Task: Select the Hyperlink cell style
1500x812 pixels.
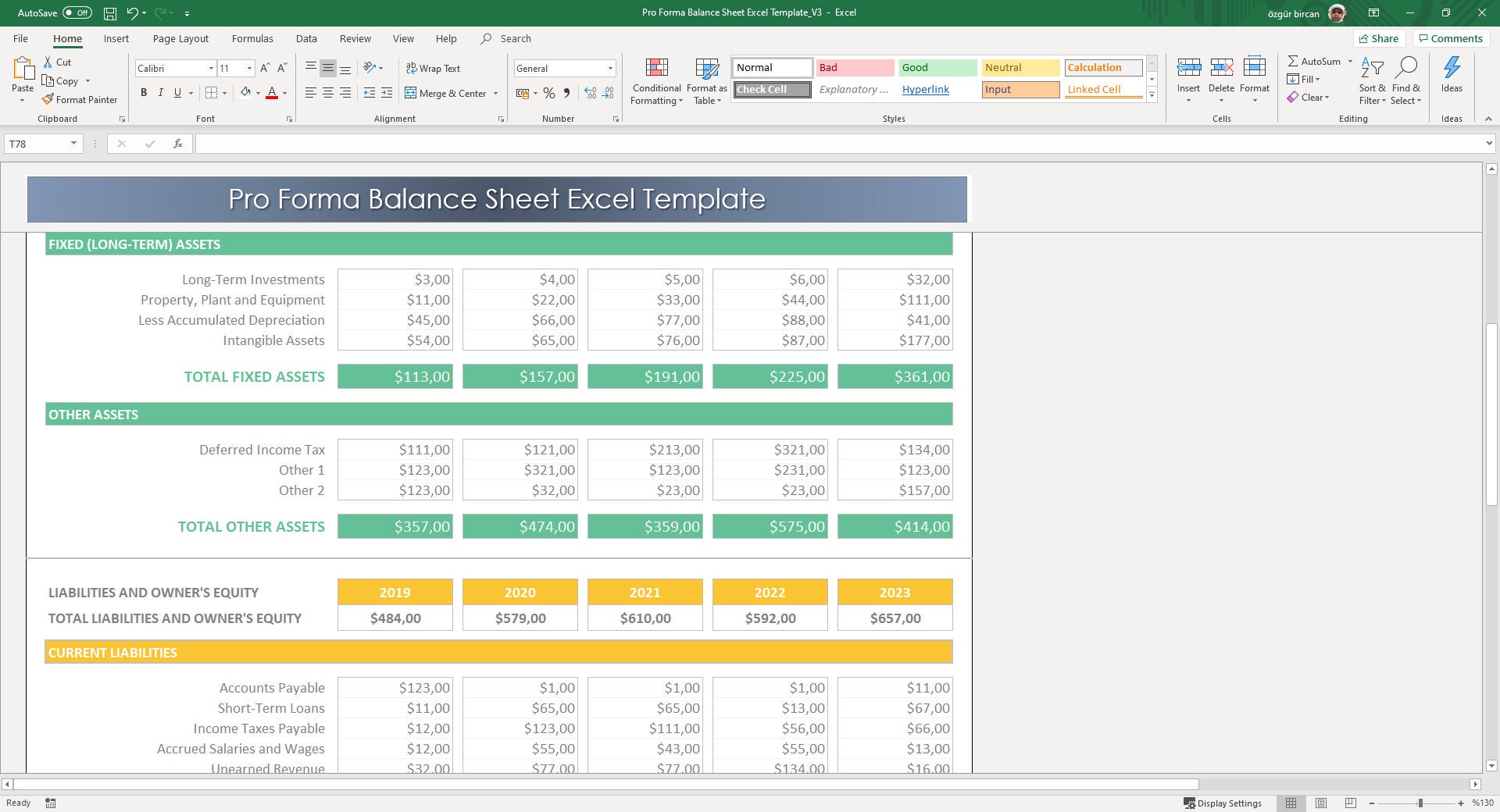Action: 925,89
